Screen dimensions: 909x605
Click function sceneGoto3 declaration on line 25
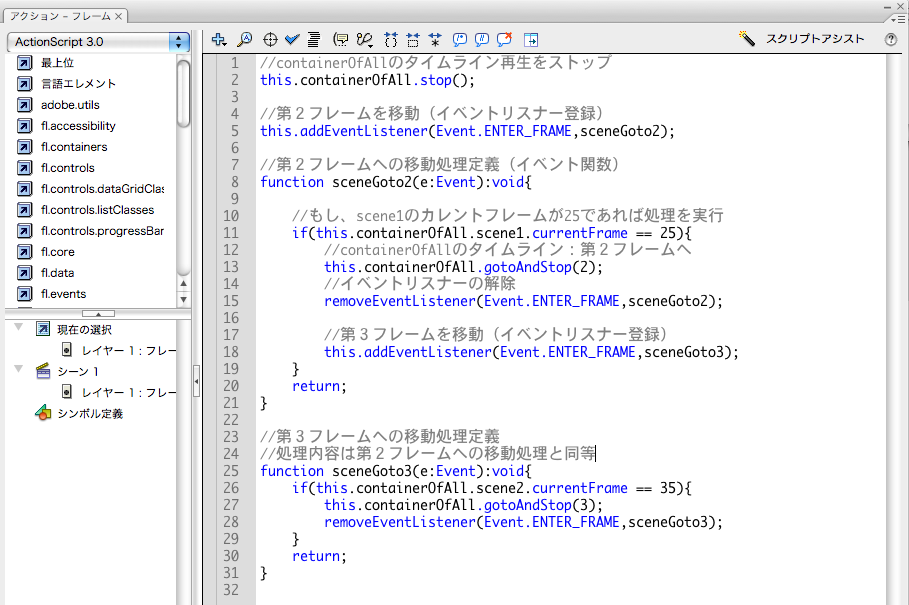pos(396,471)
